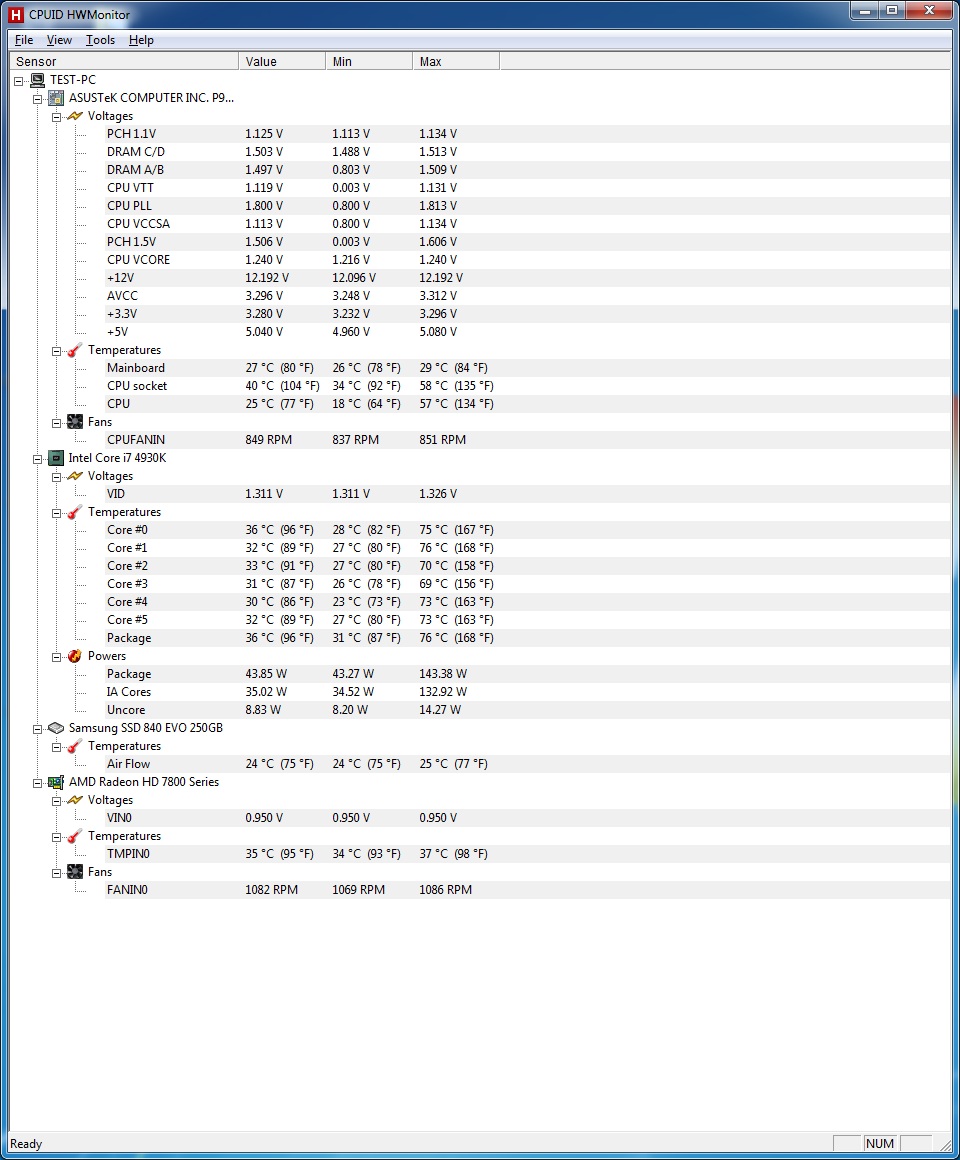Image resolution: width=960 pixels, height=1160 pixels.
Task: Select the VIN0 voltage row
Action: click(527, 818)
